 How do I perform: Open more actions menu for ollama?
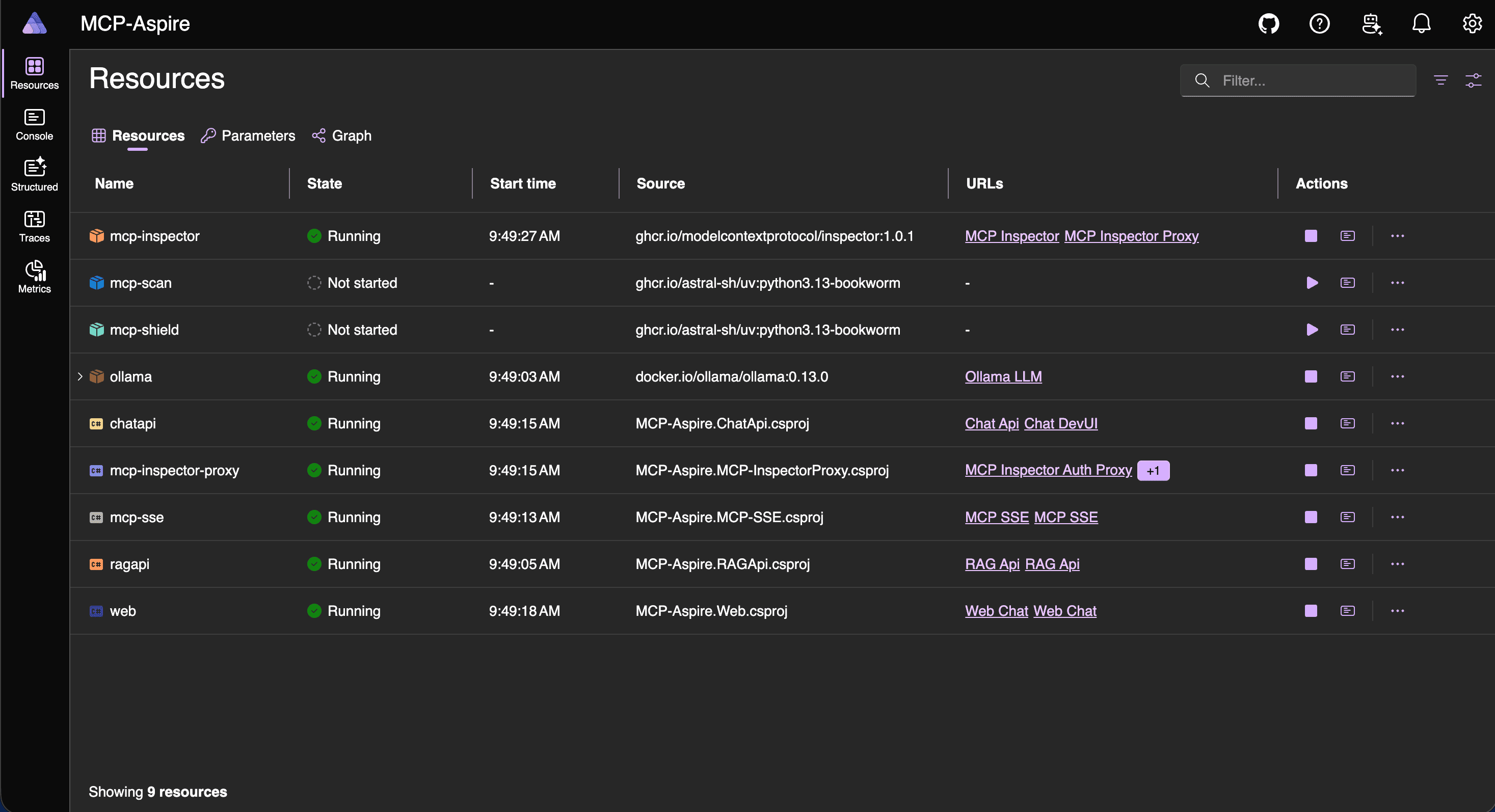point(1398,376)
